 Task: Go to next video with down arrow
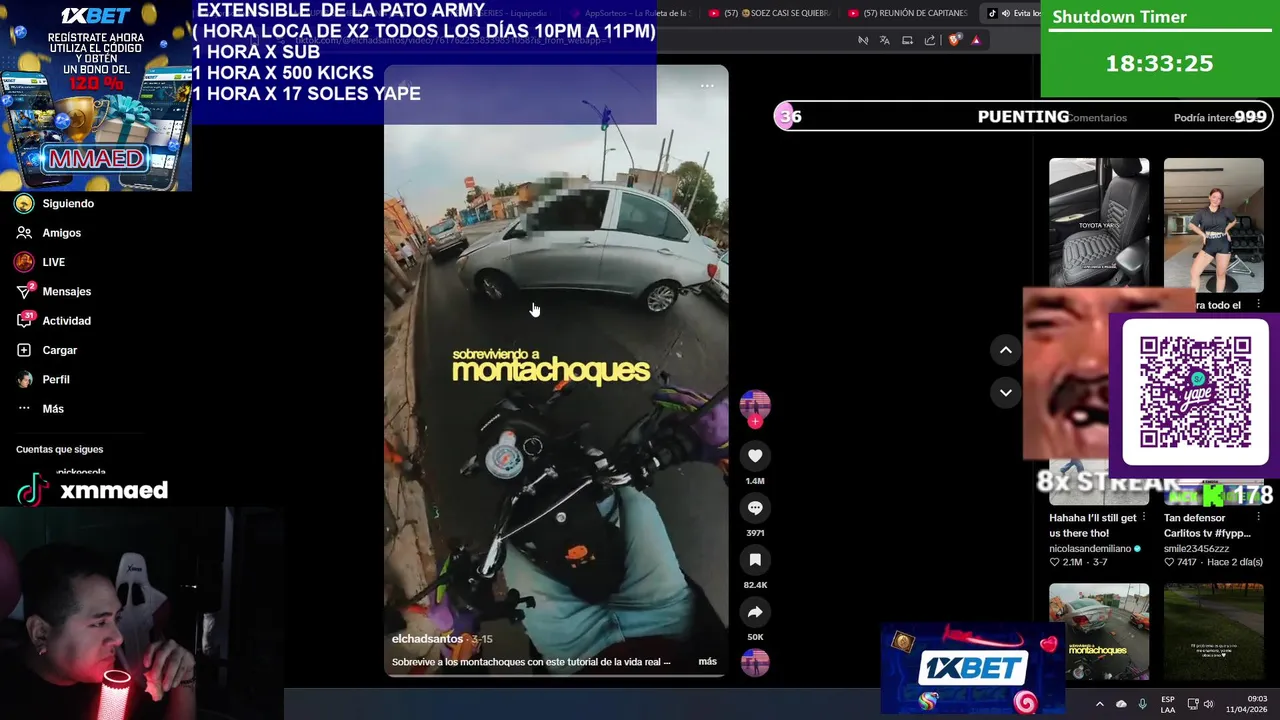coord(1006,393)
